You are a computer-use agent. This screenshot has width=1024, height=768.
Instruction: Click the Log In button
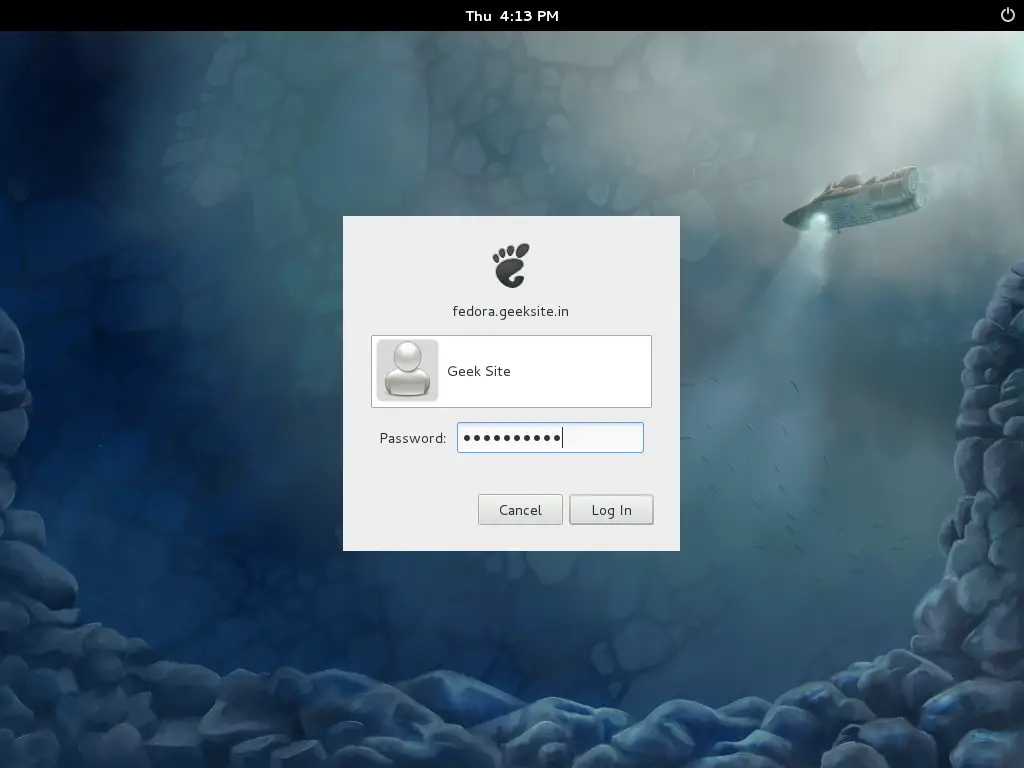611,510
